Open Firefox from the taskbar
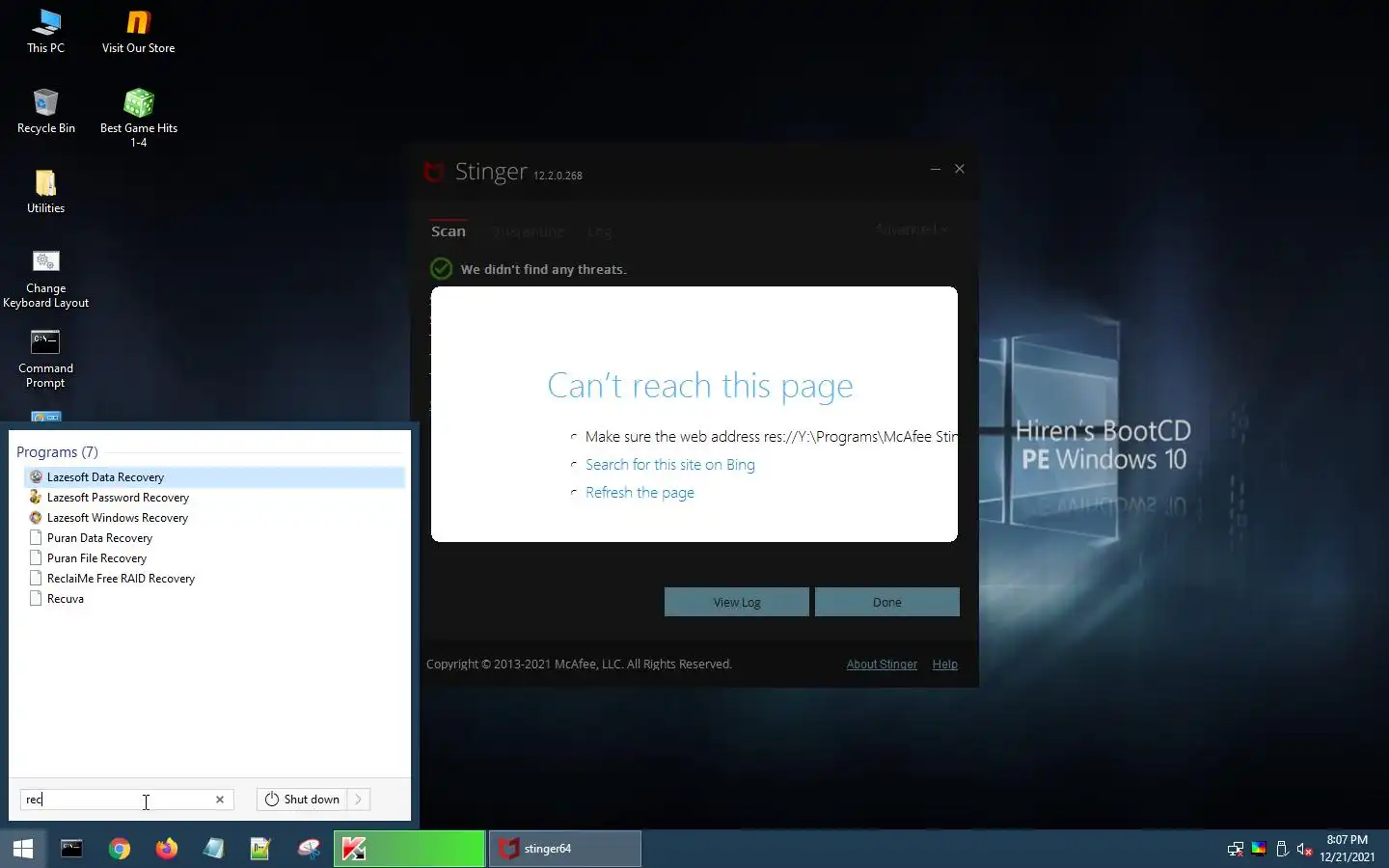Image resolution: width=1389 pixels, height=868 pixels. click(x=167, y=849)
